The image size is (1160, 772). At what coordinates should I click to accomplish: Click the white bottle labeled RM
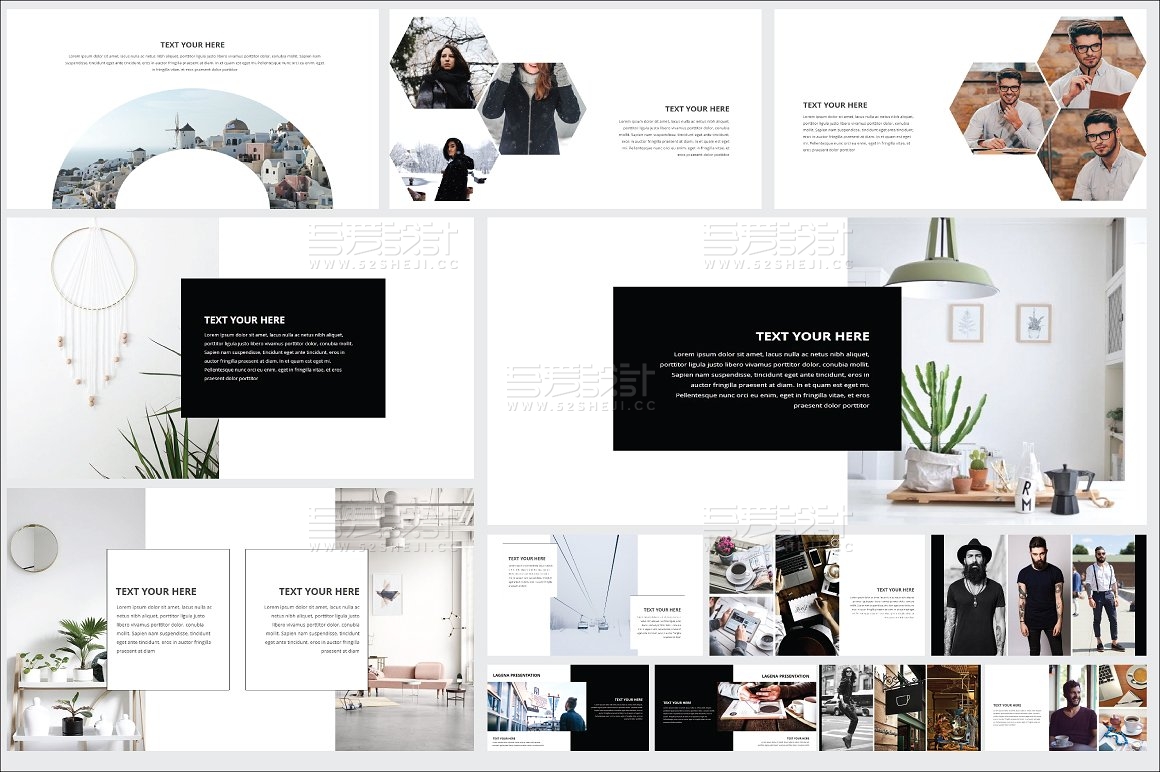click(1025, 487)
